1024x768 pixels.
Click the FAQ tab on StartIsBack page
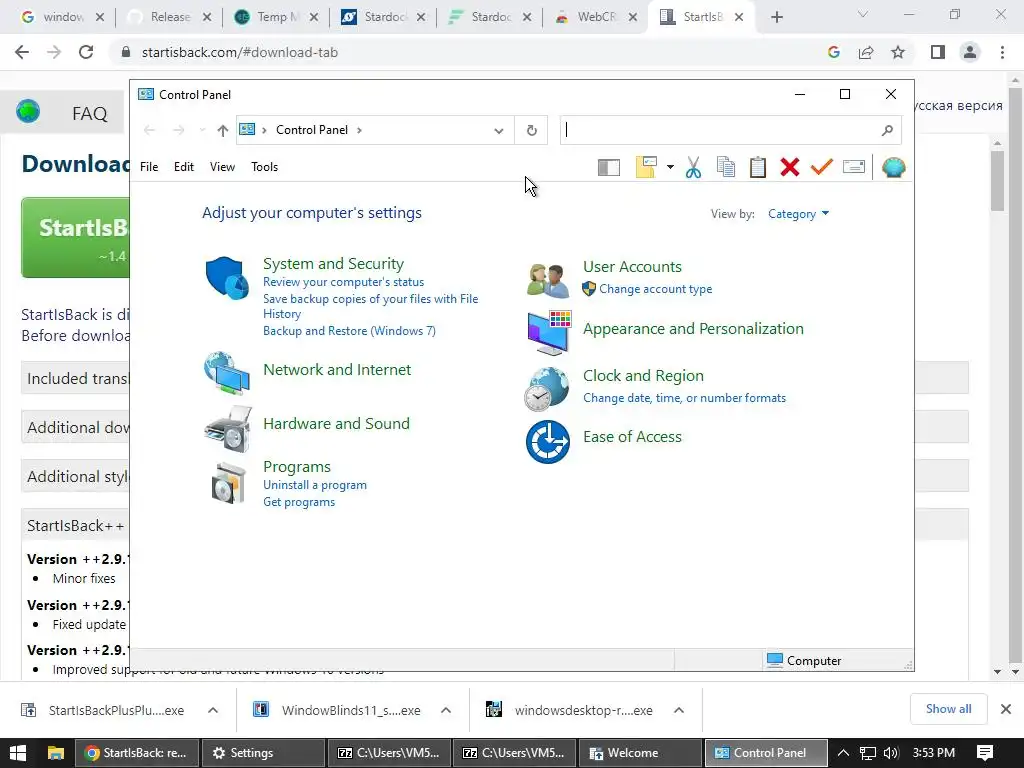click(89, 114)
